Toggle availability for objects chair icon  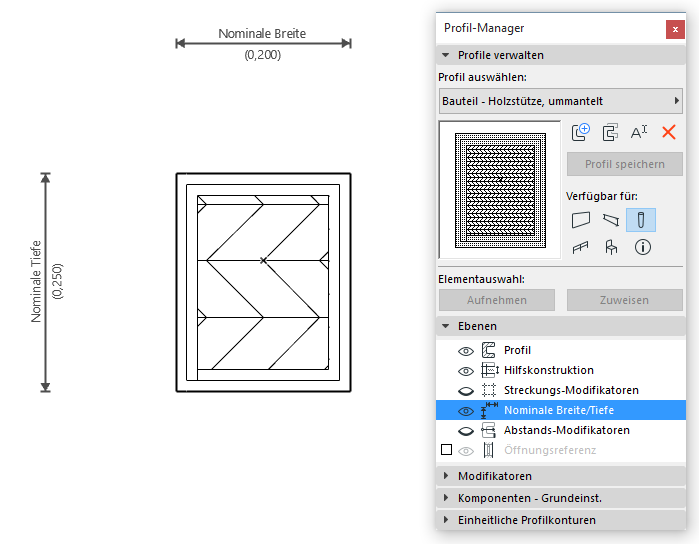[x=611, y=247]
